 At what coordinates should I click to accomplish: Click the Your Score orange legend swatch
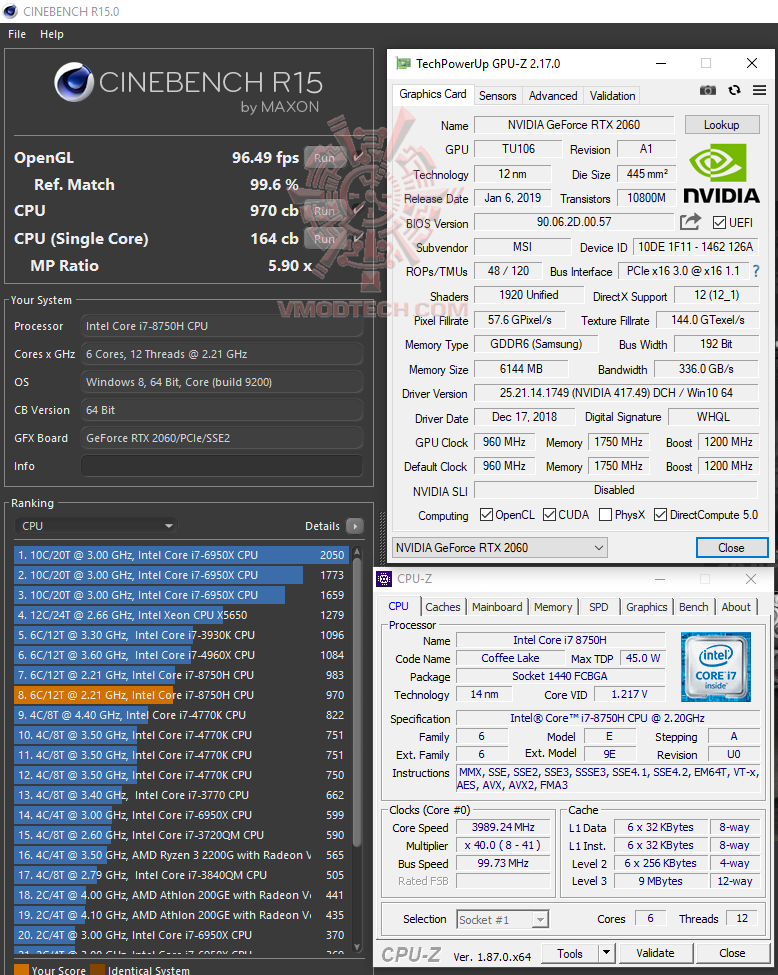tap(21, 970)
